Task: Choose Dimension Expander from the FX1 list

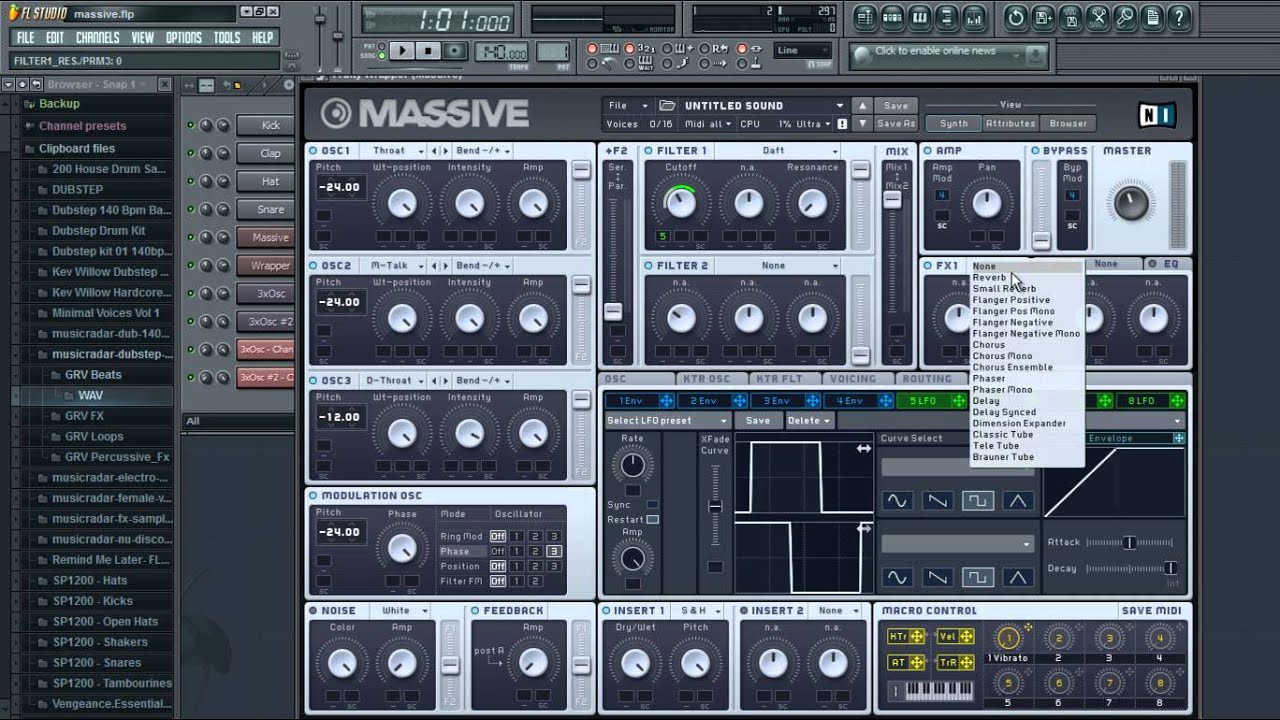Action: coord(1019,423)
